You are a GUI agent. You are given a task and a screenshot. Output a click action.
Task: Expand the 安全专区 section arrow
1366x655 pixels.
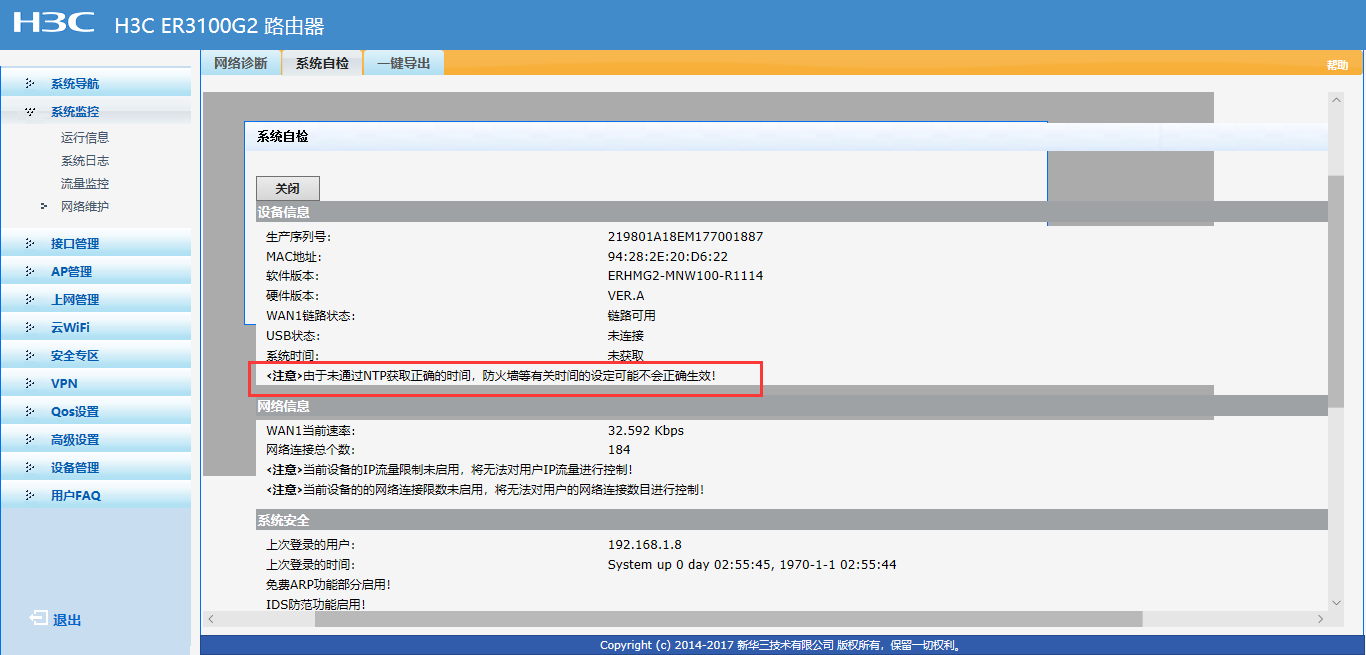30,355
